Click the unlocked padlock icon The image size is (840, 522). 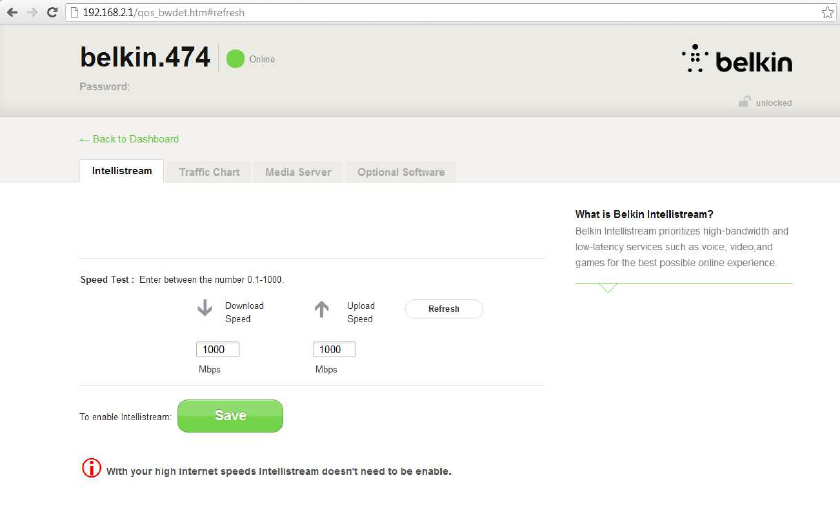(744, 102)
